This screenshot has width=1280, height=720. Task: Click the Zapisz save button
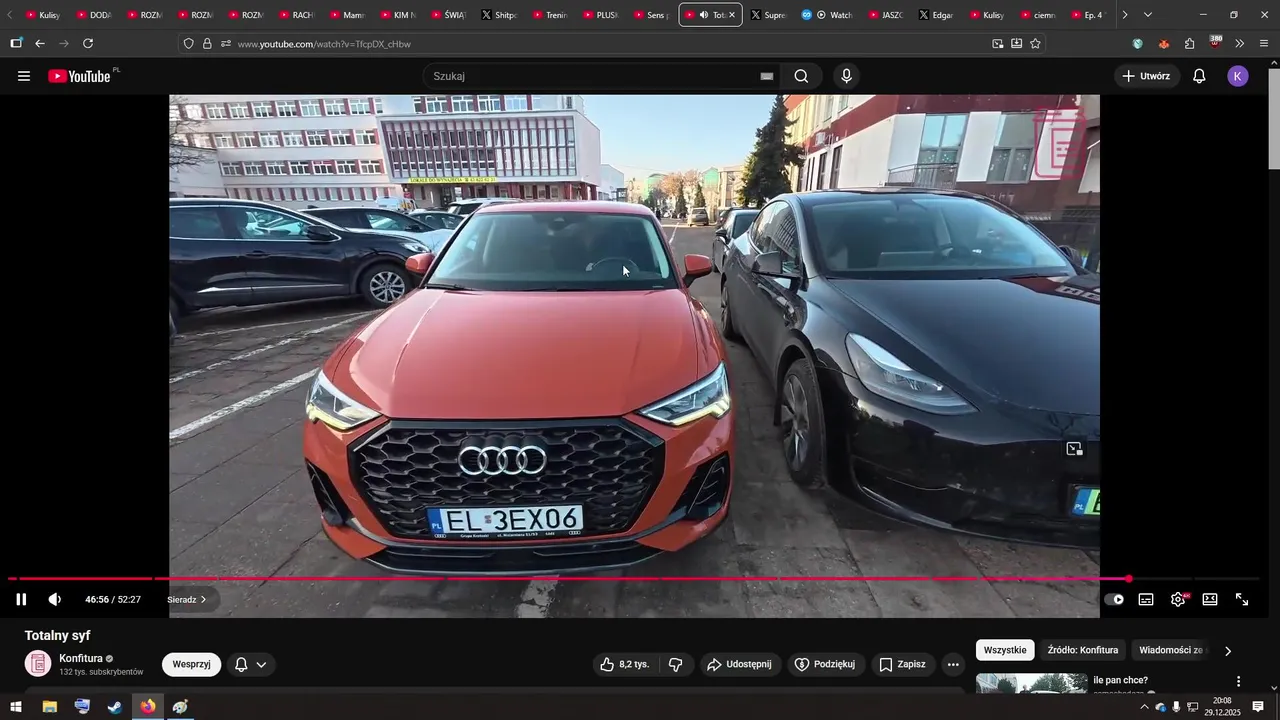[x=902, y=664]
